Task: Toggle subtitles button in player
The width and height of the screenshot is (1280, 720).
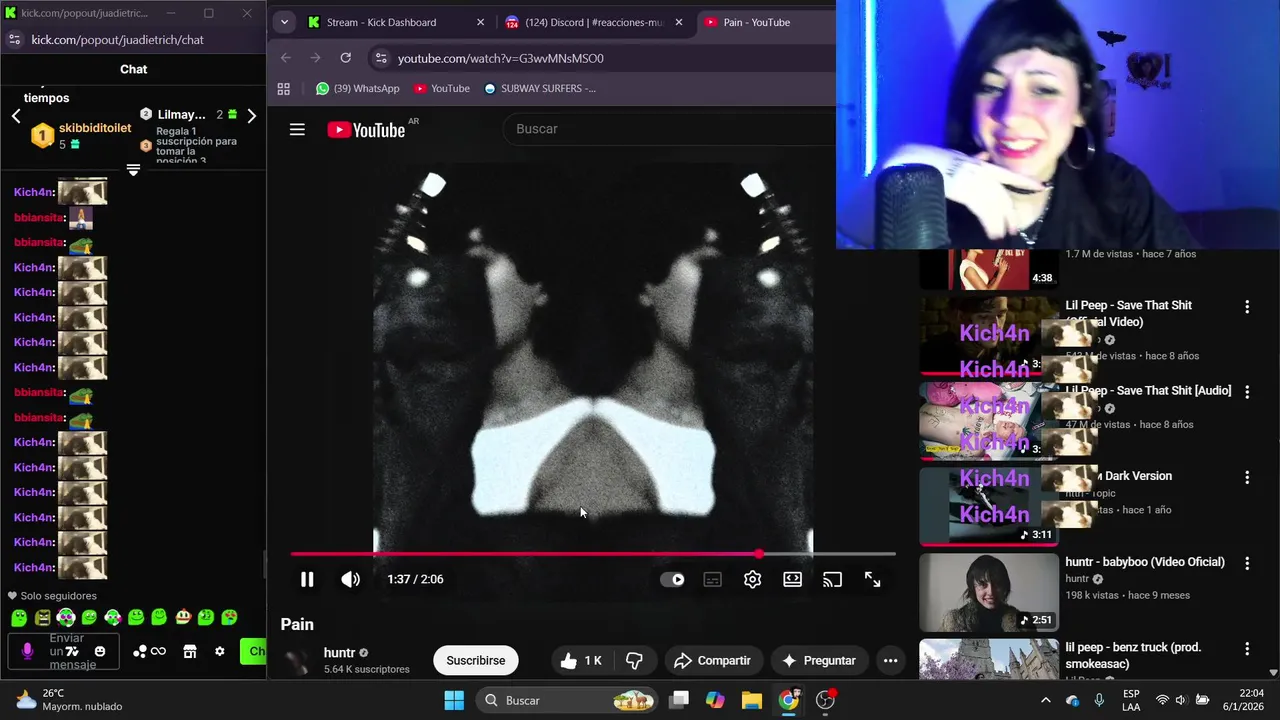Action: click(712, 579)
